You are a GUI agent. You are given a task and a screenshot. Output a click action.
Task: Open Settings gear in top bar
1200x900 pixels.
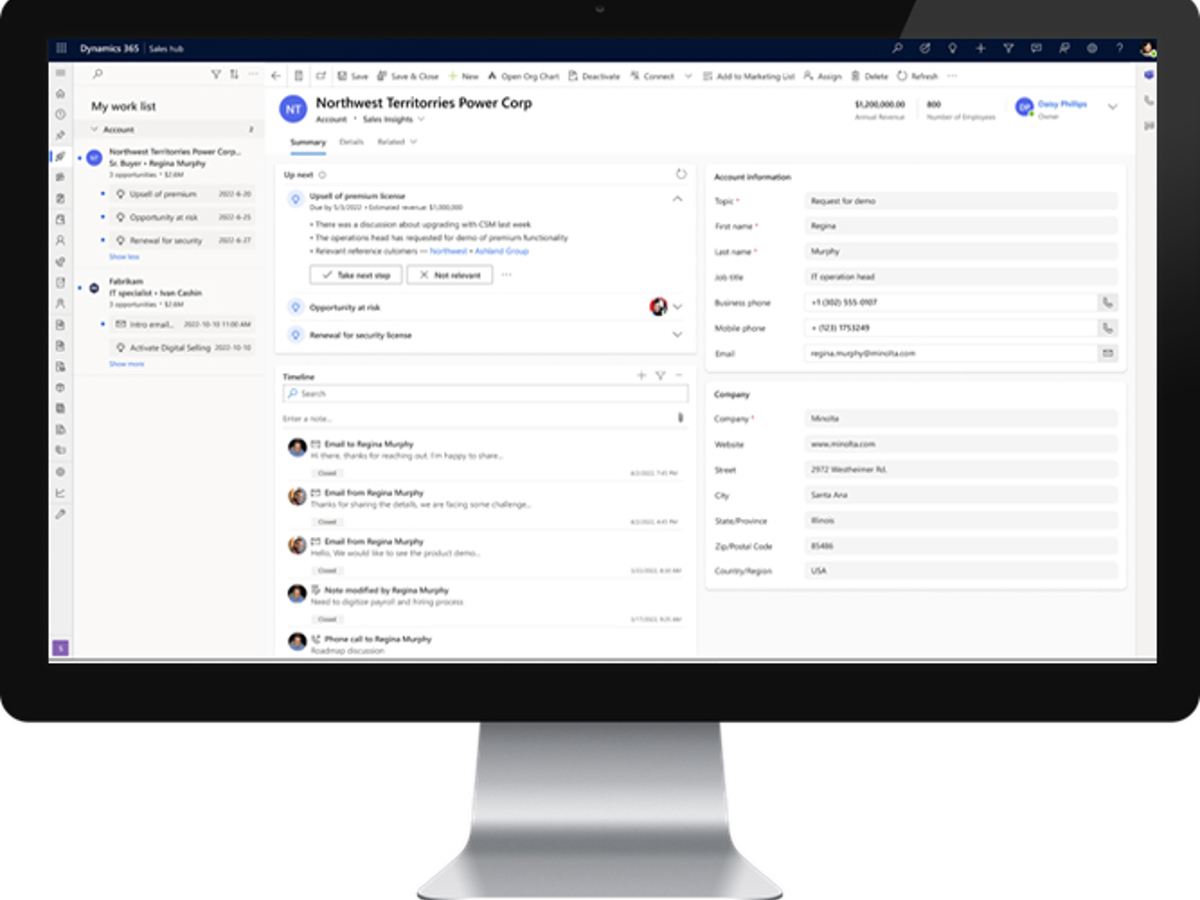pyautogui.click(x=1091, y=48)
